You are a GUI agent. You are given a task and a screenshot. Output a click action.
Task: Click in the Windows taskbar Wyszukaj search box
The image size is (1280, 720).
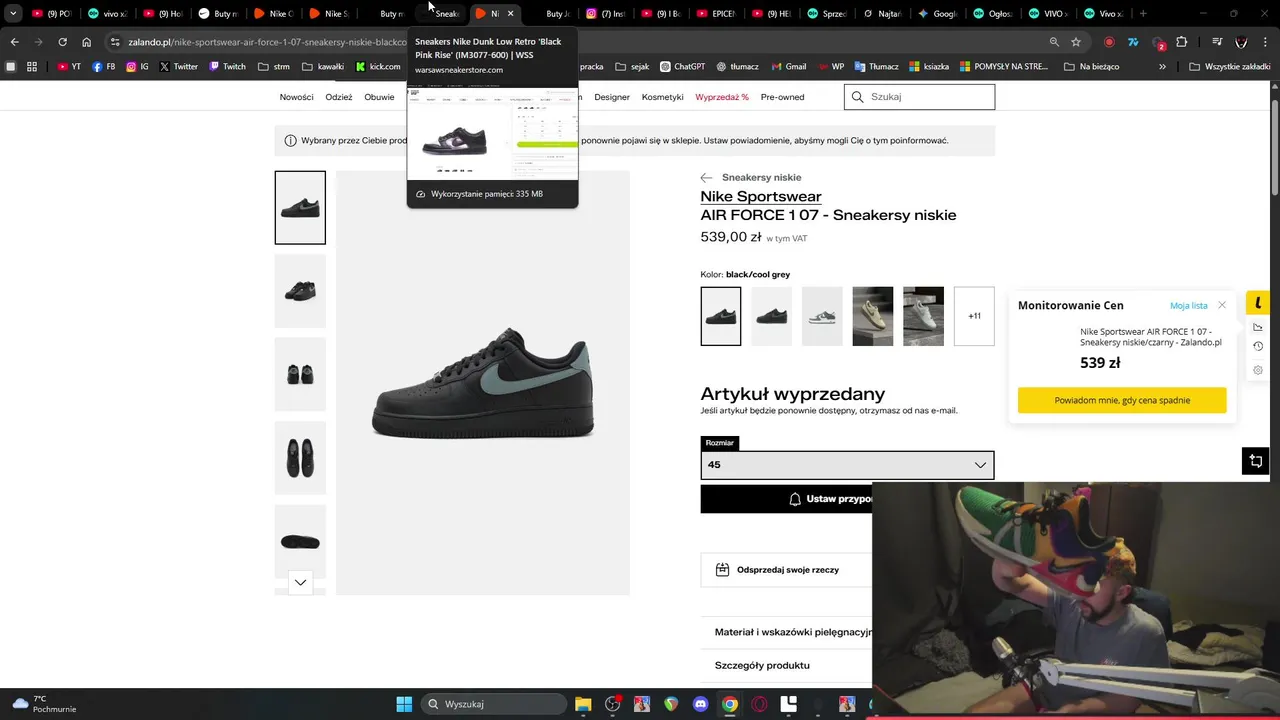(493, 704)
